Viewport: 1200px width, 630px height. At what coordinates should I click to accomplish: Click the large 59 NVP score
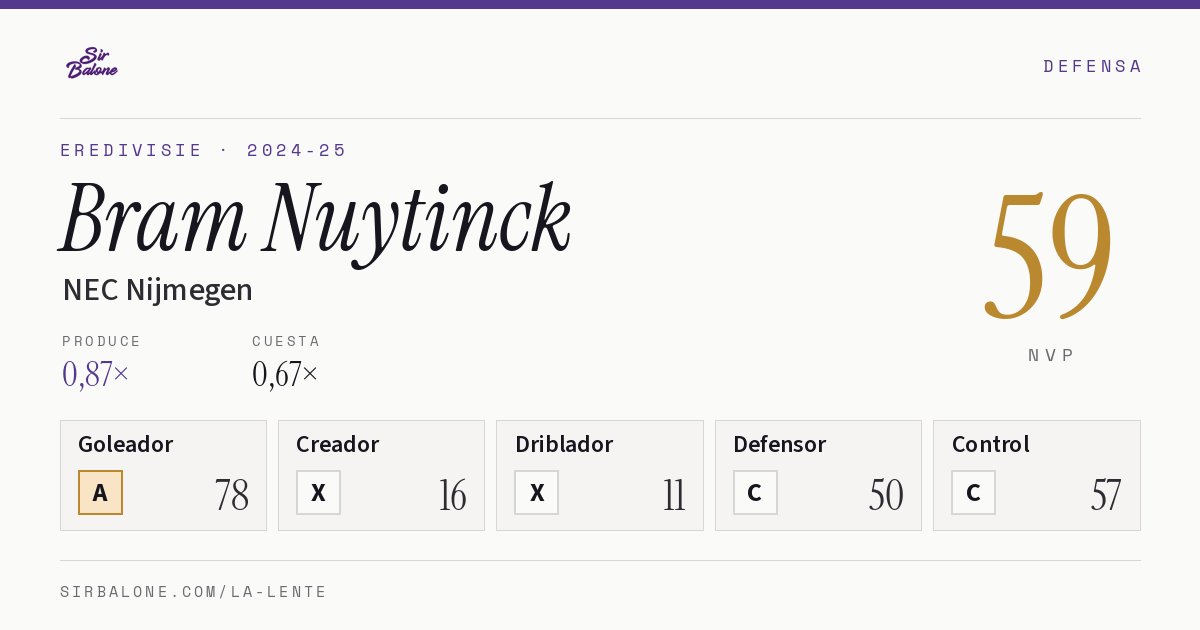[1049, 255]
